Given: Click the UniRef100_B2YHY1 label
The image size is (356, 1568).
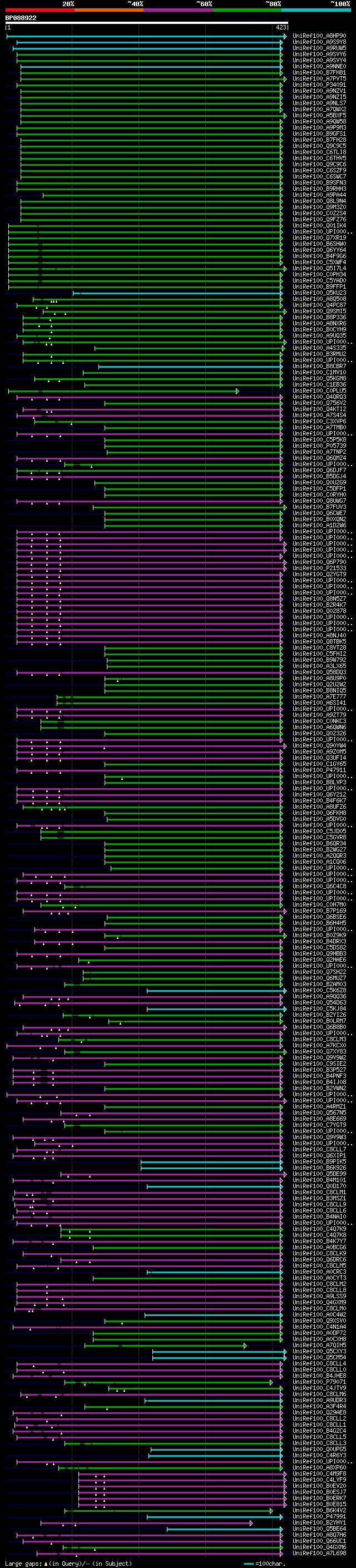Looking at the screenshot, I should pos(319,1522).
